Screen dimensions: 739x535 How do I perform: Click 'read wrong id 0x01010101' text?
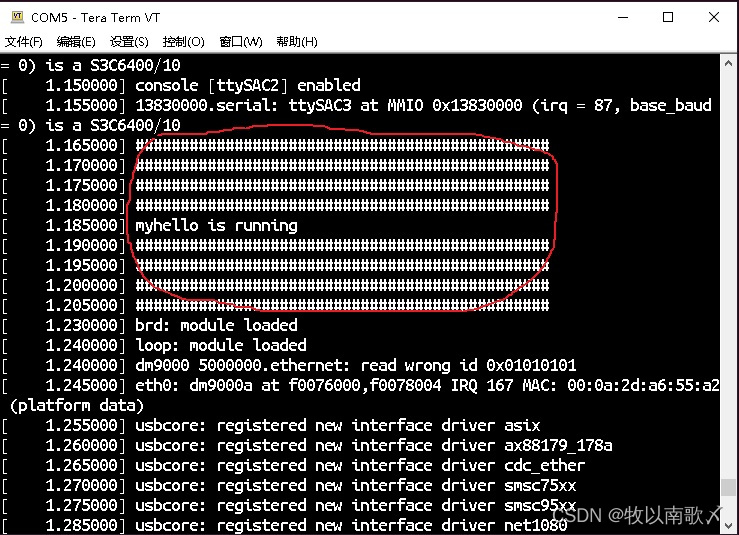pos(468,365)
